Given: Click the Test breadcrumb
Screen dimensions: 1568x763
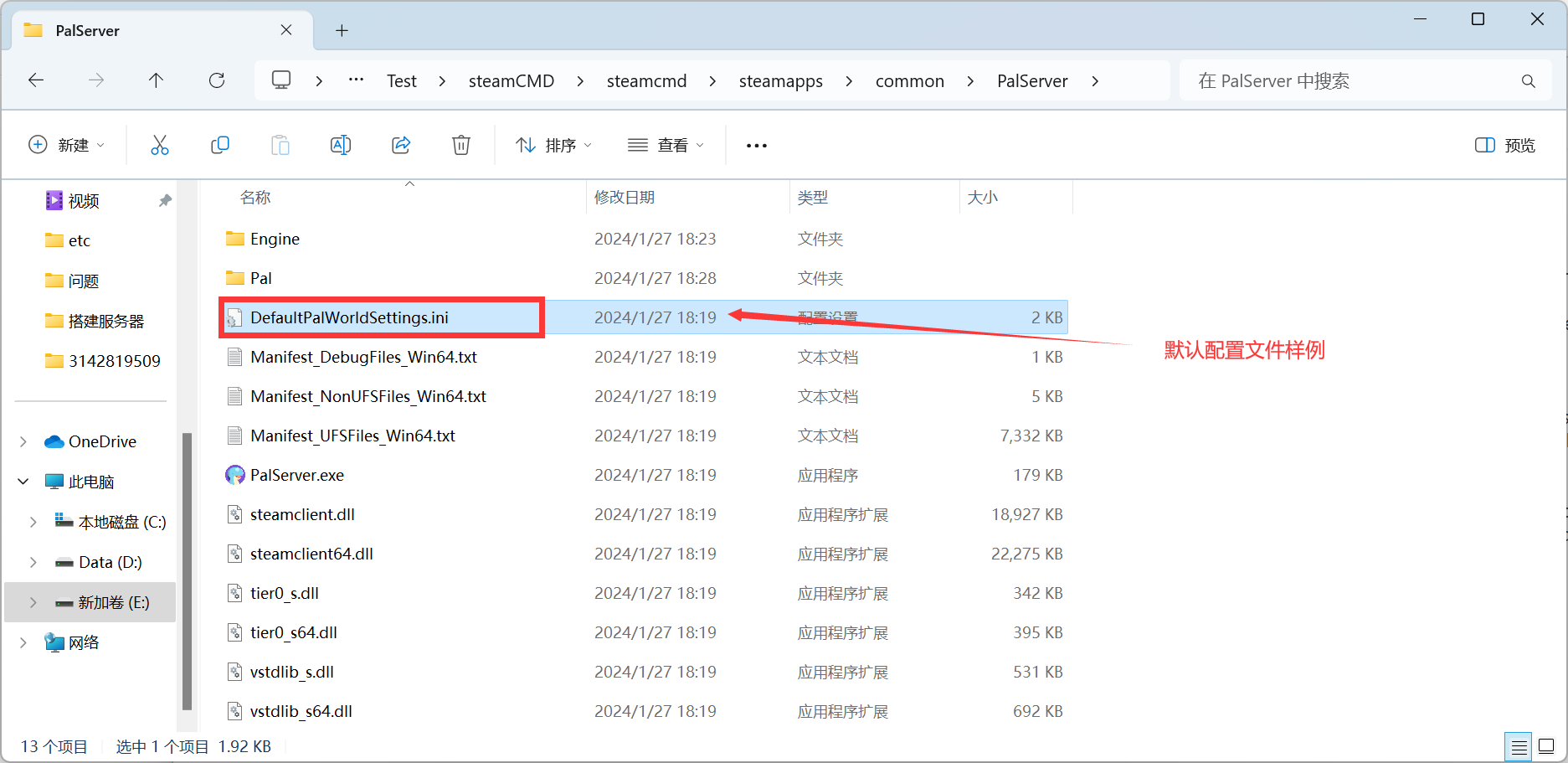Looking at the screenshot, I should click(402, 81).
